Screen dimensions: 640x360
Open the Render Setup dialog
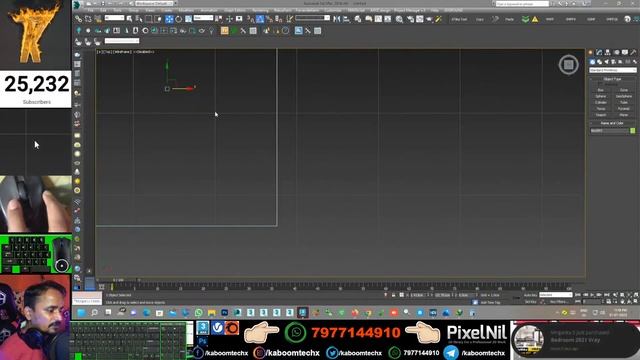pyautogui.click(x=410, y=19)
